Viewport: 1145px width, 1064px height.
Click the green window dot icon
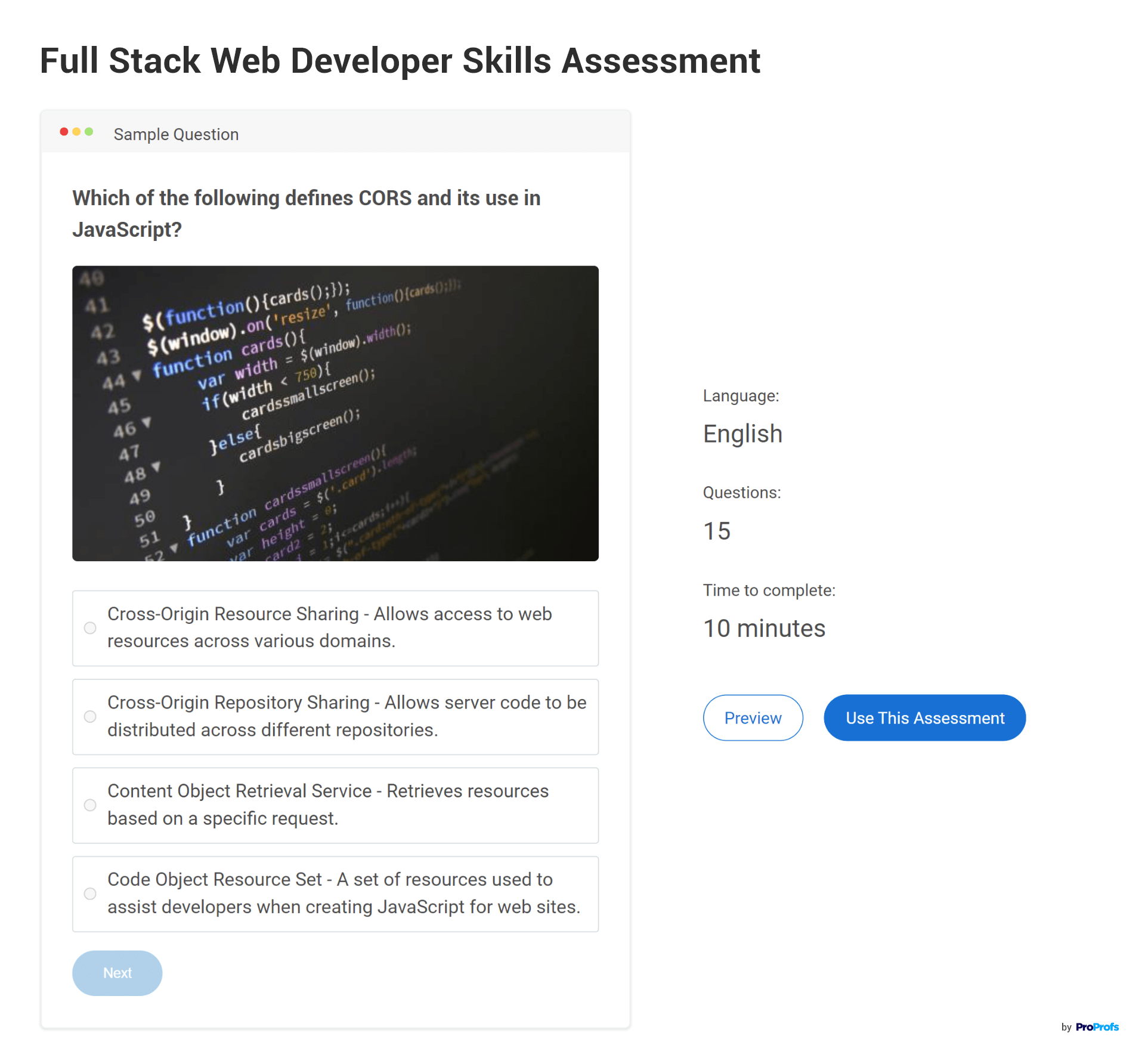click(x=89, y=132)
